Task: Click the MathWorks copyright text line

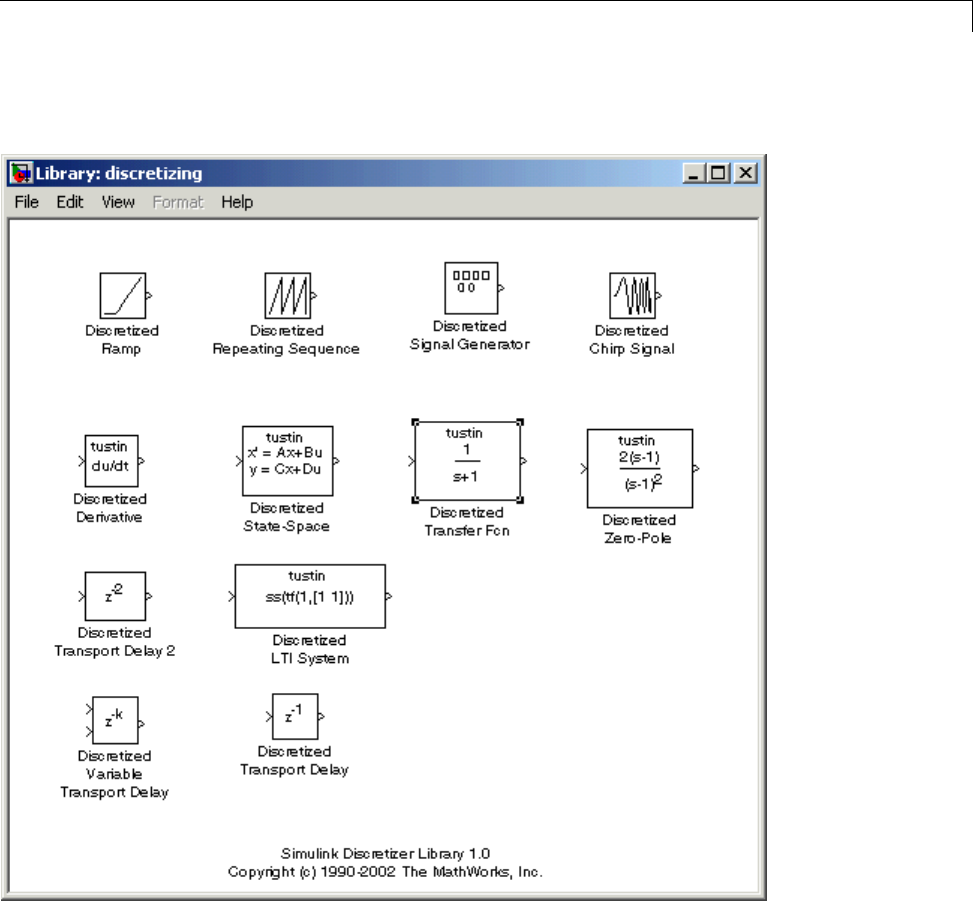Action: point(385,872)
